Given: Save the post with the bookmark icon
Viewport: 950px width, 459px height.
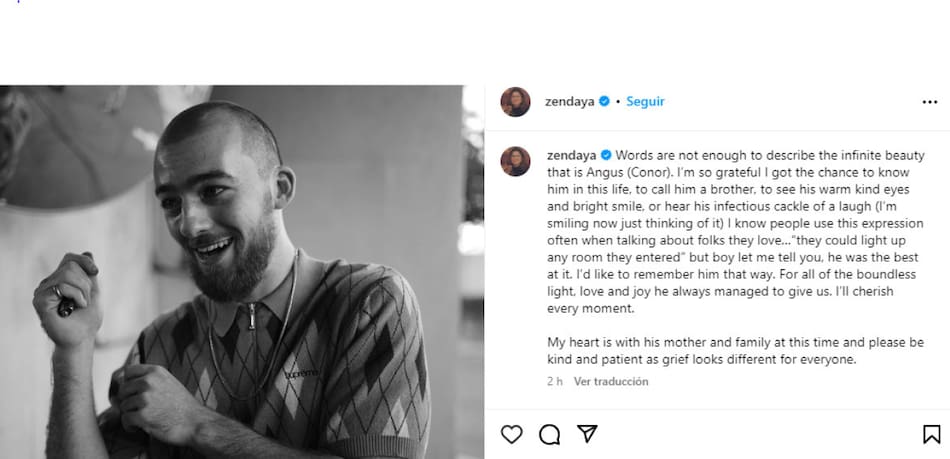Looking at the screenshot, I should [931, 434].
